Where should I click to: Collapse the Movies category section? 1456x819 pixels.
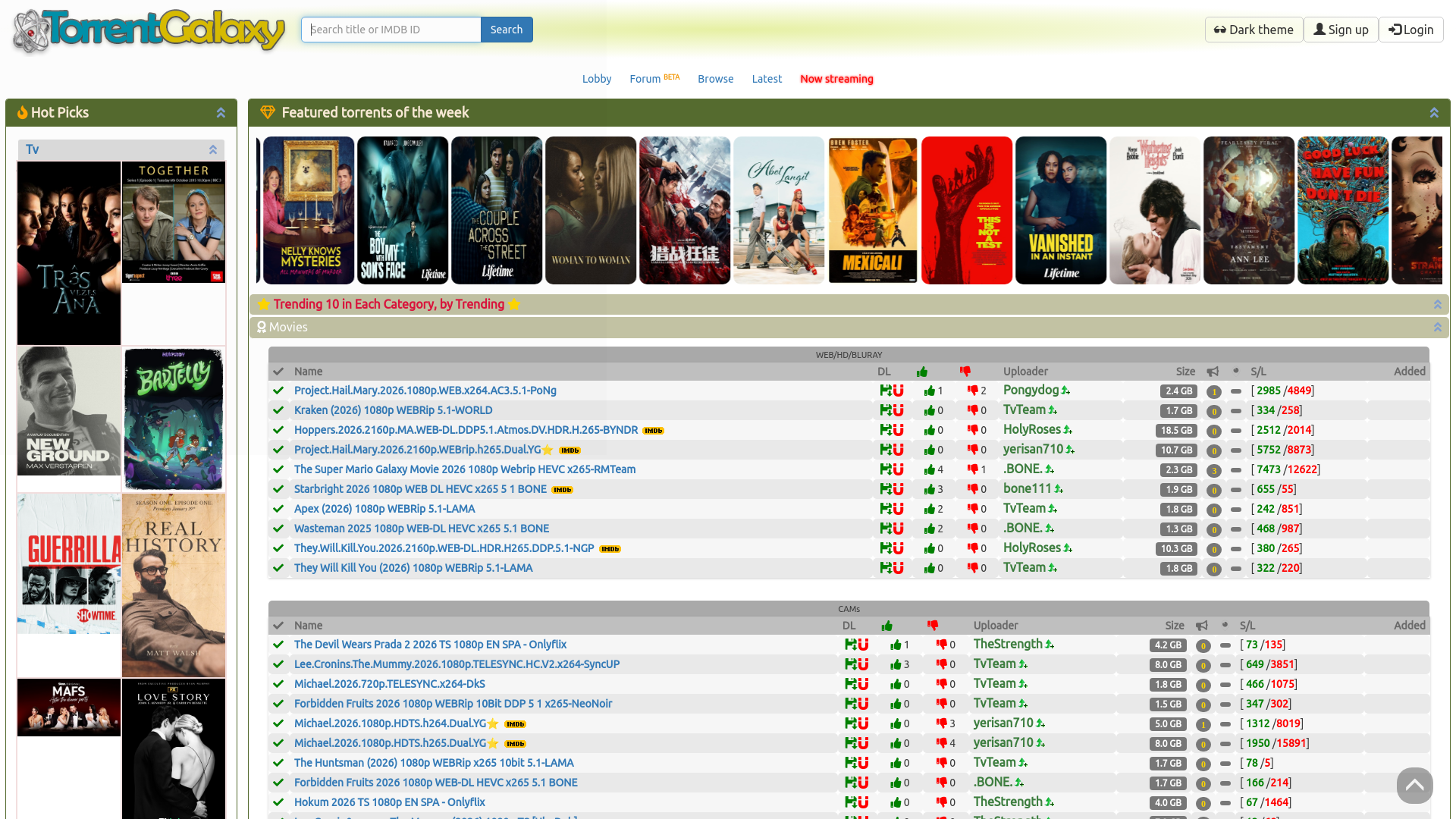pos(1437,327)
